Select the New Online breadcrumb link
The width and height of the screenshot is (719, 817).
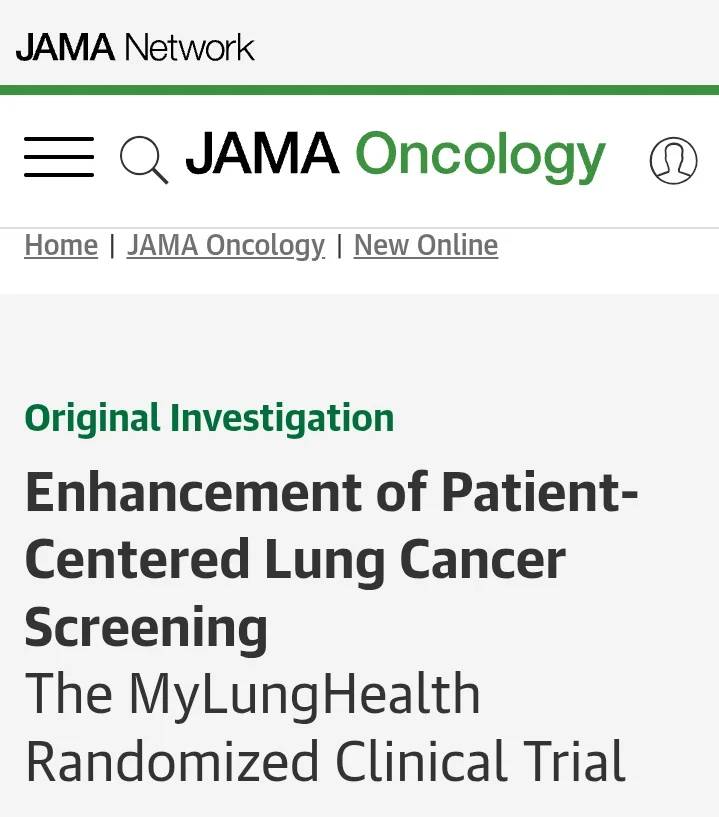426,245
